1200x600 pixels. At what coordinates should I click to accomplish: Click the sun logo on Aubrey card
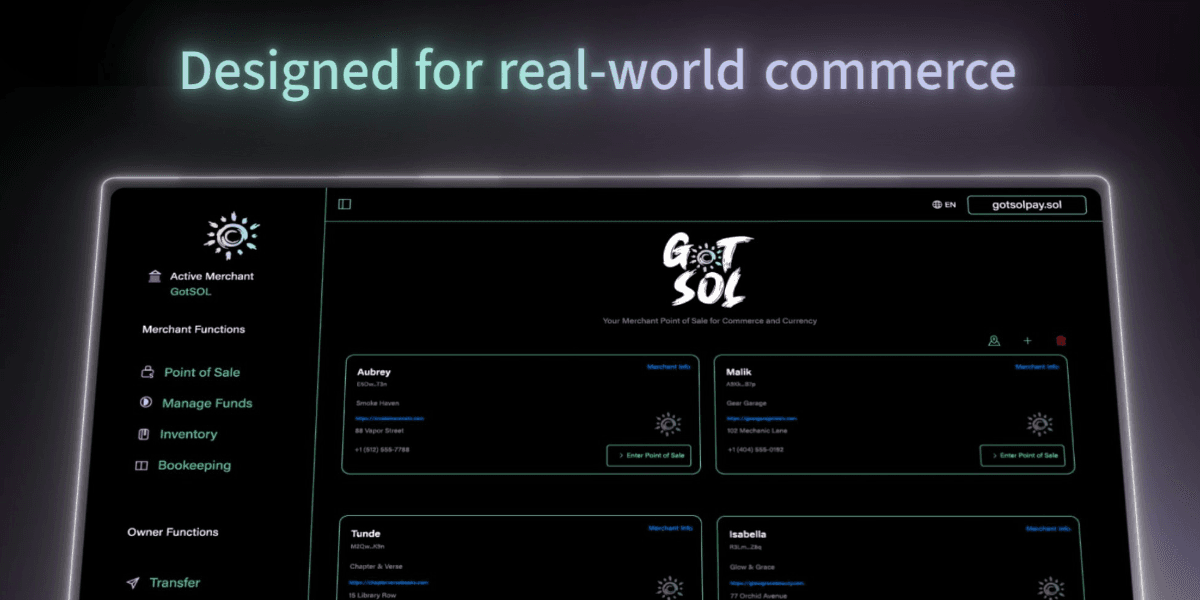pyautogui.click(x=668, y=424)
